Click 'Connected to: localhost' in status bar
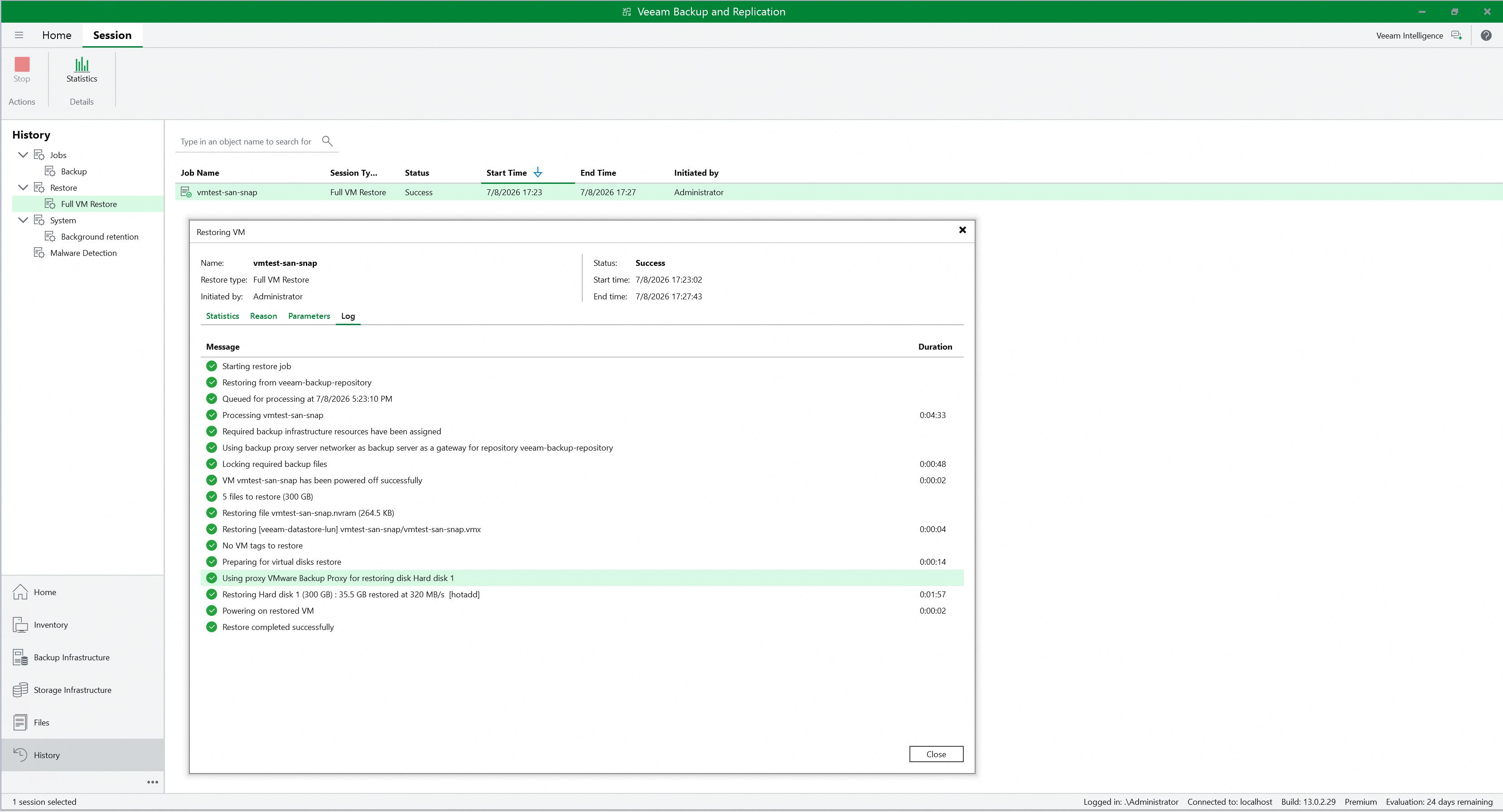1503x812 pixels. pyautogui.click(x=1229, y=802)
